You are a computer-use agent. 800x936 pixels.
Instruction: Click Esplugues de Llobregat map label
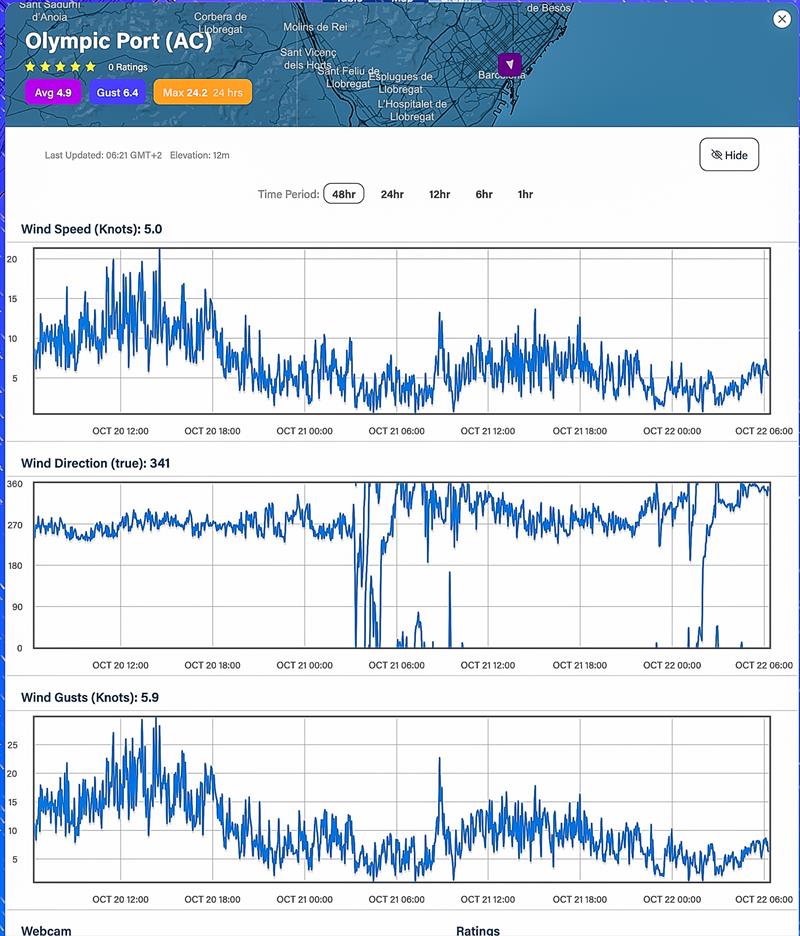[x=401, y=83]
